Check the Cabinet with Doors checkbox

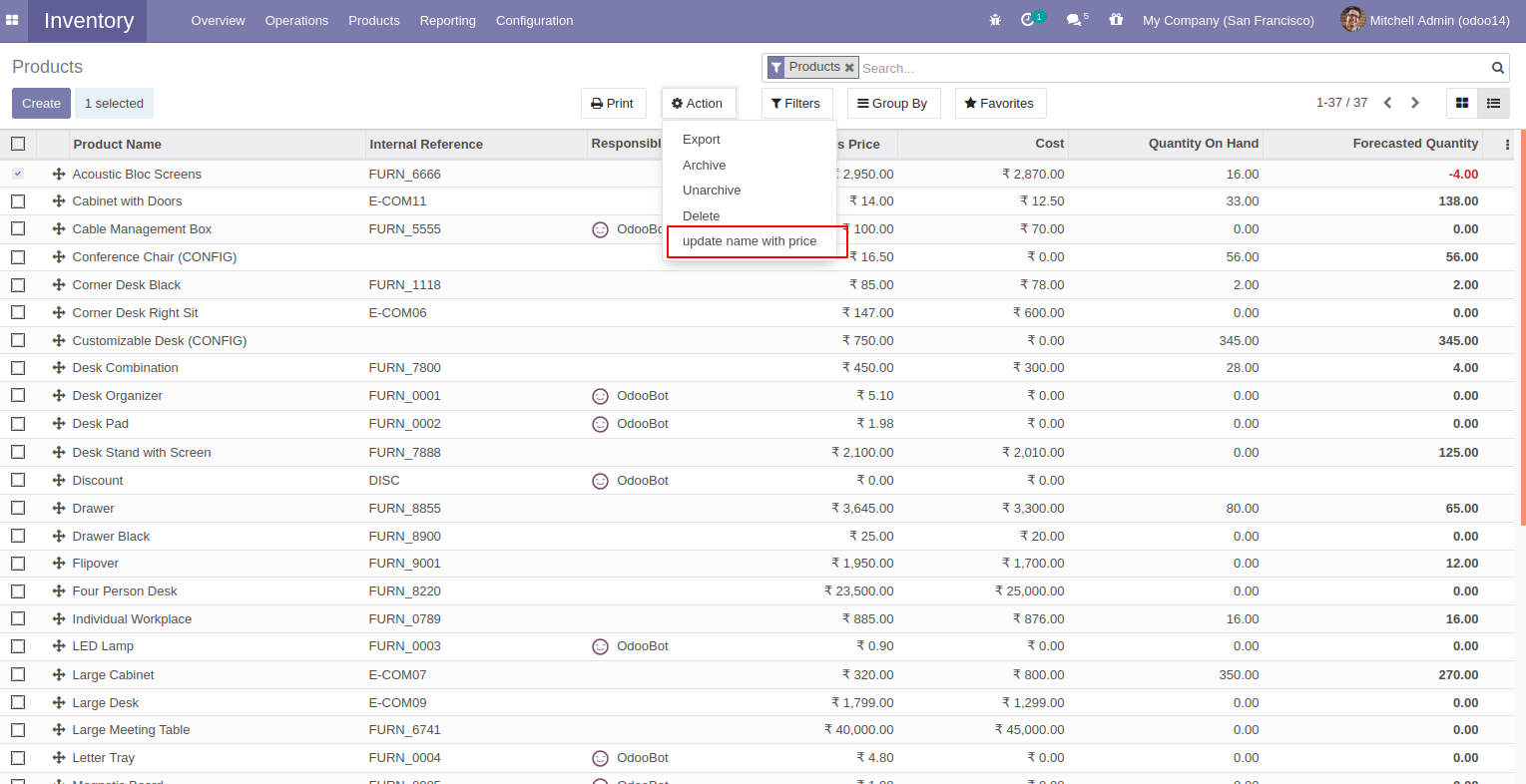click(x=18, y=201)
